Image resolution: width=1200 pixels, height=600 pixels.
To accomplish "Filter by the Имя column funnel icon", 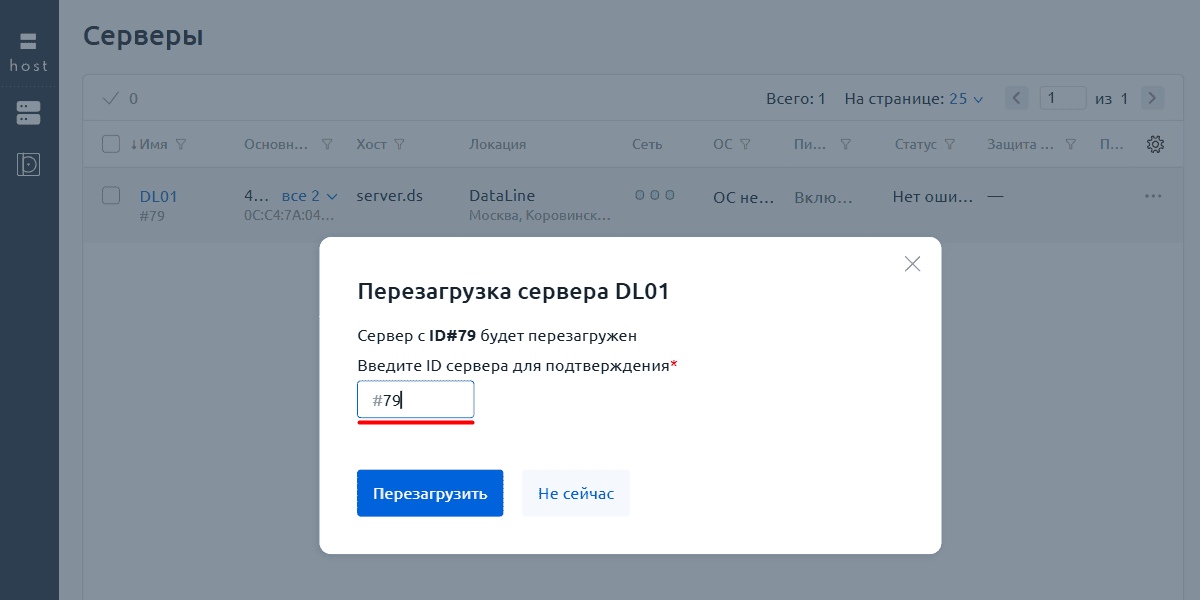I will tap(181, 144).
